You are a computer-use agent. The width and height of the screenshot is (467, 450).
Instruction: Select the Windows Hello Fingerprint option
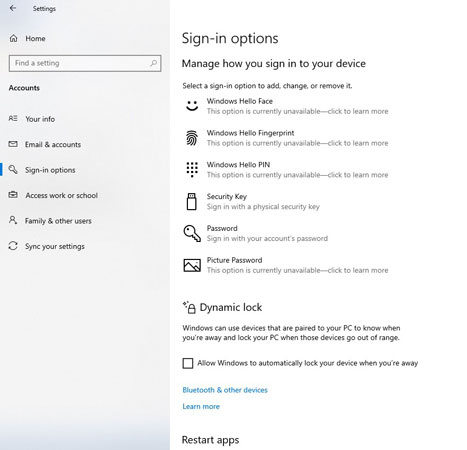[286, 138]
